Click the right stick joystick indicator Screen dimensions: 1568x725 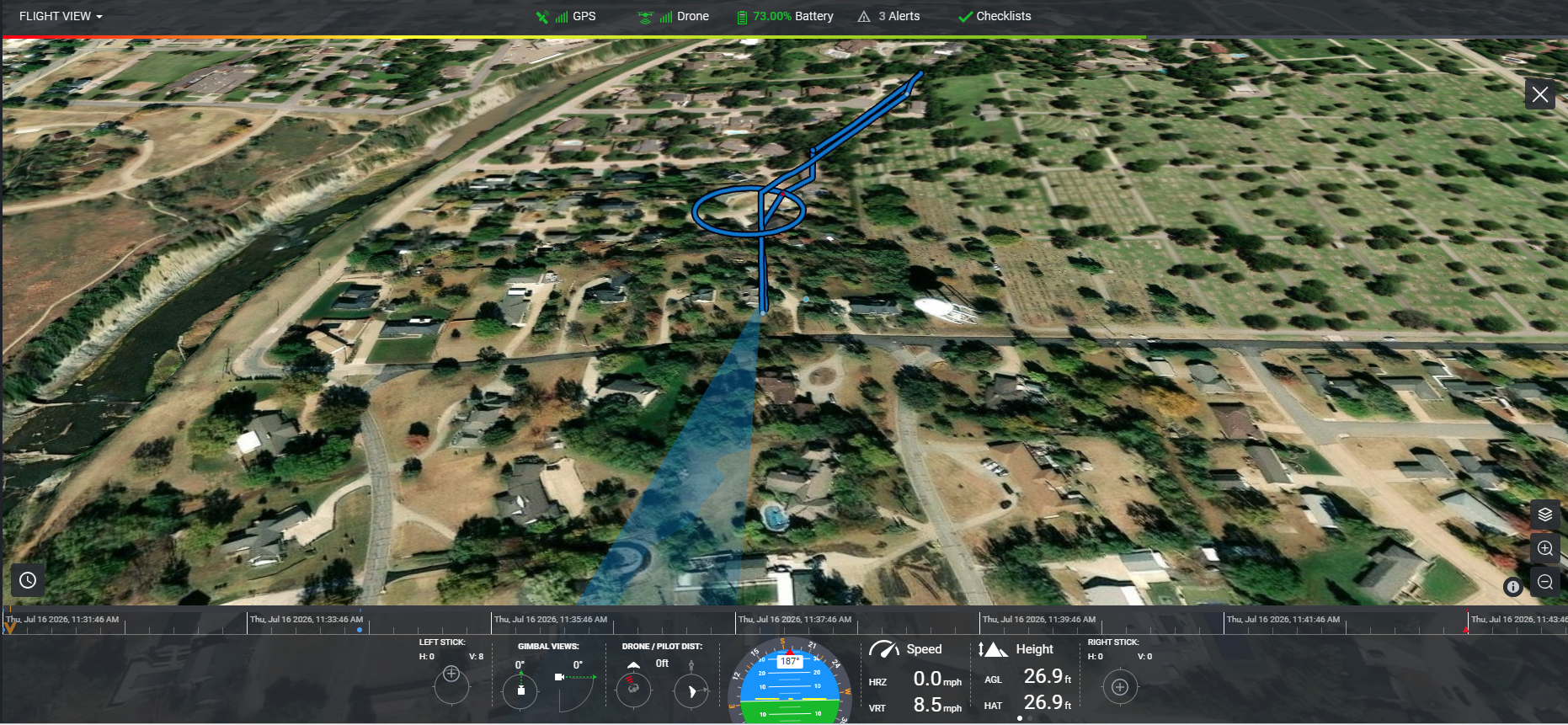(1120, 687)
